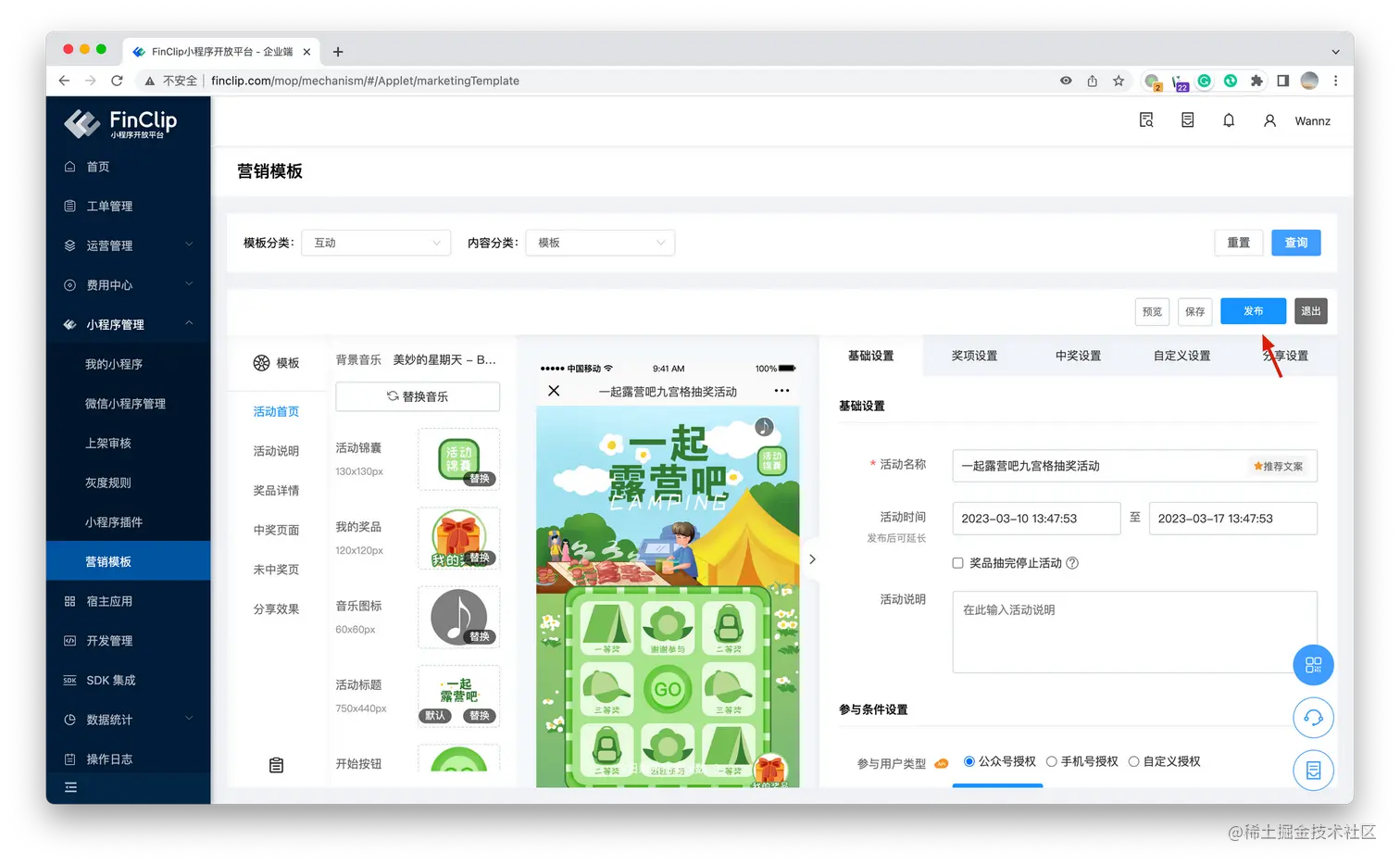The width and height of the screenshot is (1400, 865).
Task: Open 上架审核 submenu item
Action: pos(128,444)
